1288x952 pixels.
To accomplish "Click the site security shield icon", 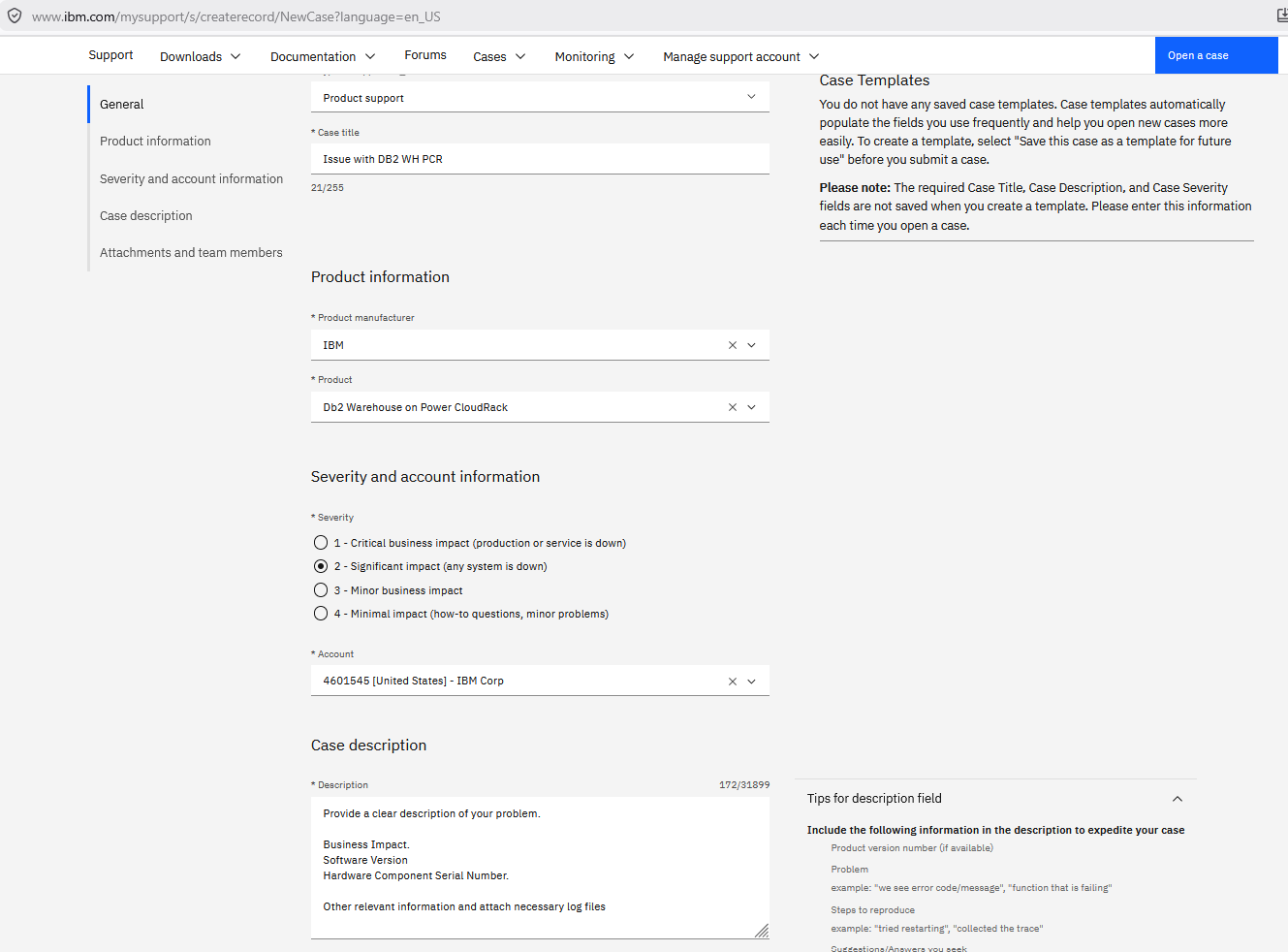I will coord(15,16).
